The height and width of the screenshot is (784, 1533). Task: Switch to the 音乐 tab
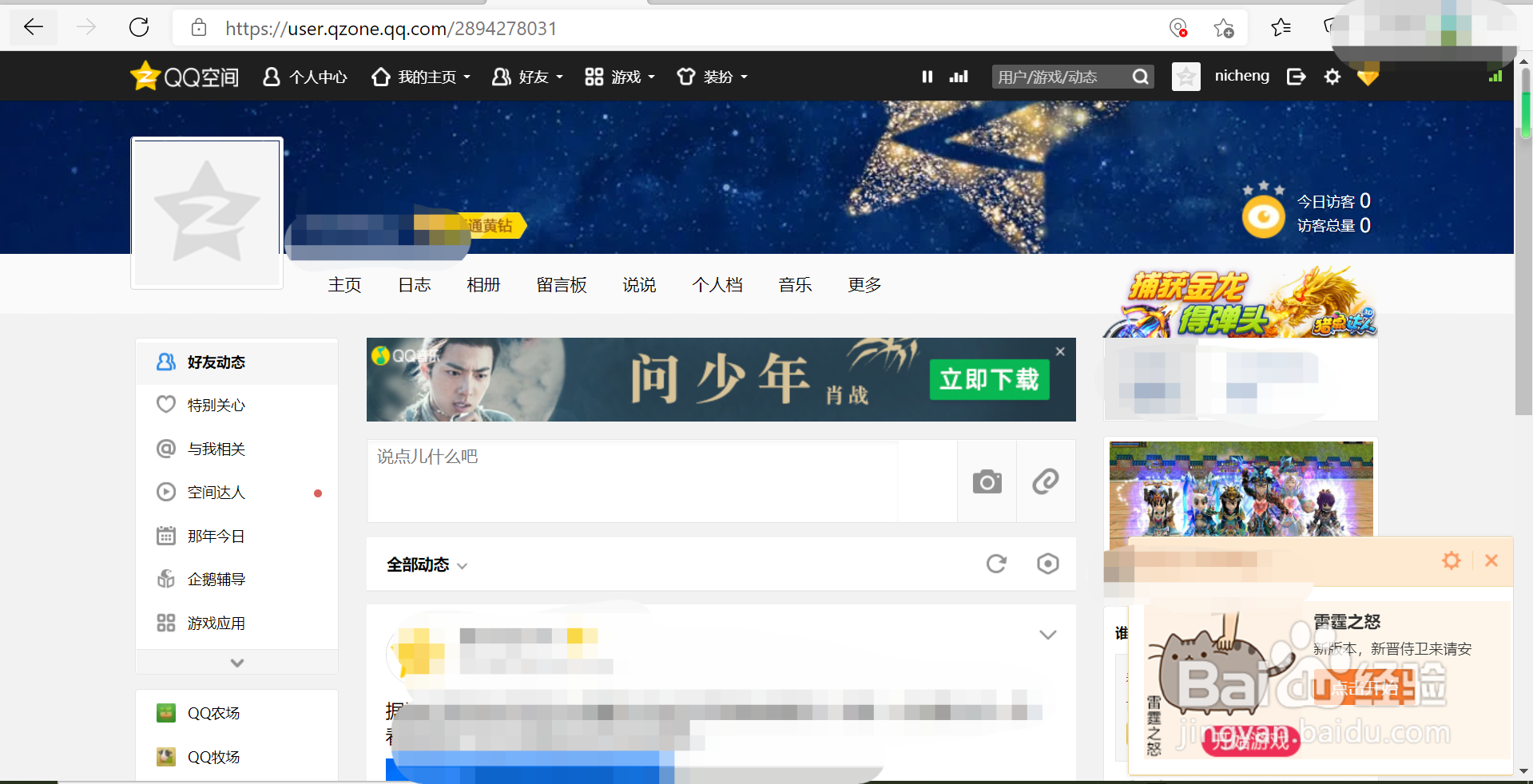click(x=795, y=285)
